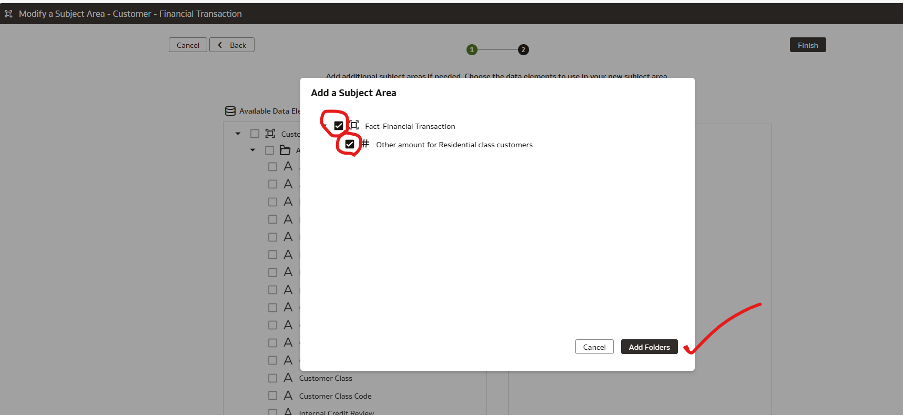904x416 pixels.
Task: Check the Customer Class checkbox
Action: (x=272, y=379)
